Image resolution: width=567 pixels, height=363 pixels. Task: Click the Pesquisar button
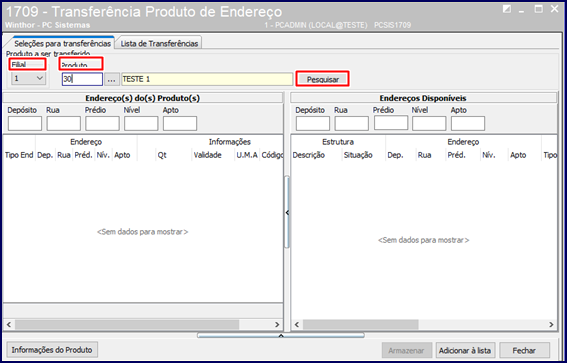pyautogui.click(x=323, y=80)
